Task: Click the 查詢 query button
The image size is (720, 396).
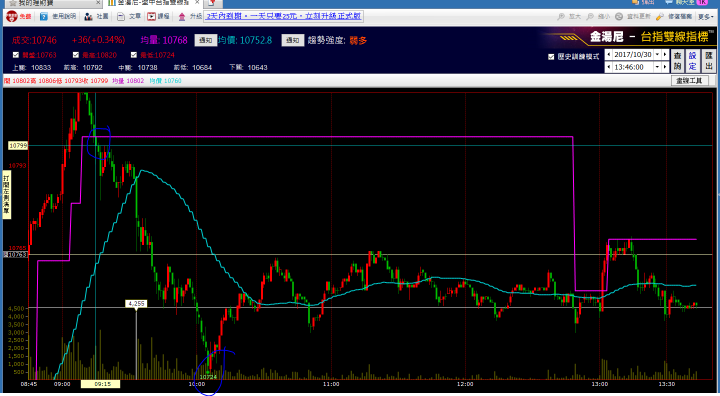Action: coord(678,61)
